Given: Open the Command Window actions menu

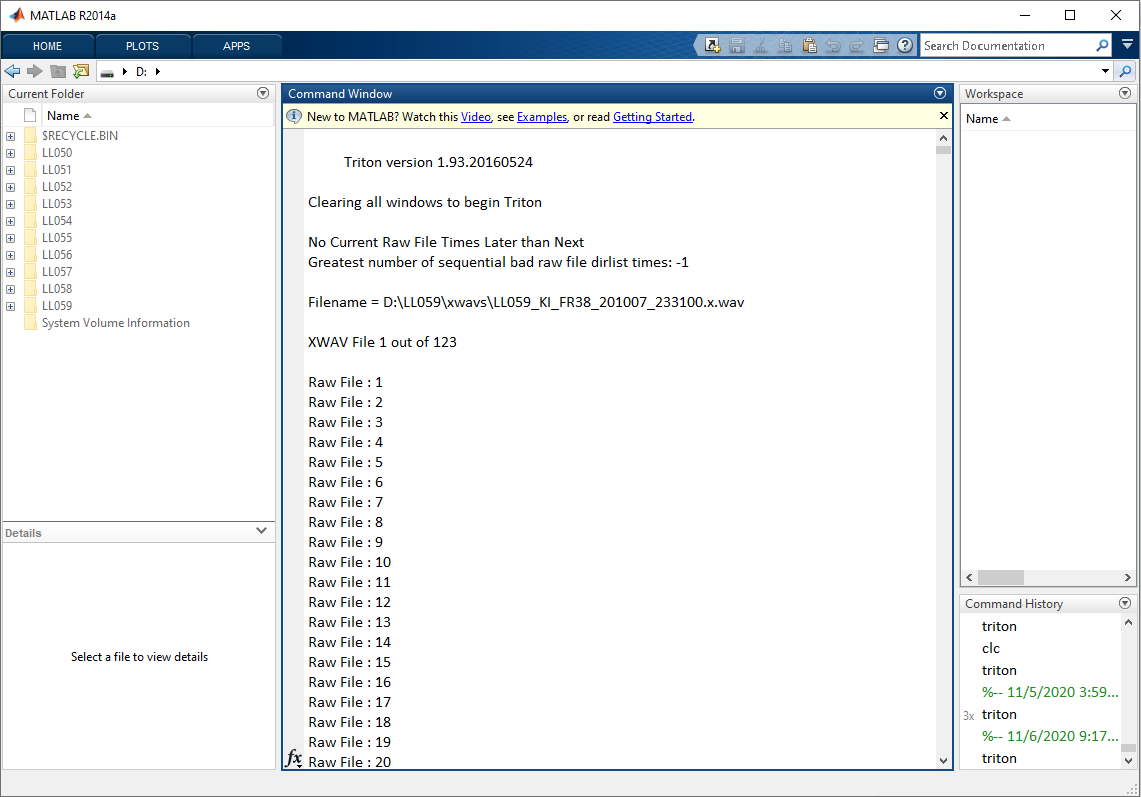Looking at the screenshot, I should (x=939, y=93).
